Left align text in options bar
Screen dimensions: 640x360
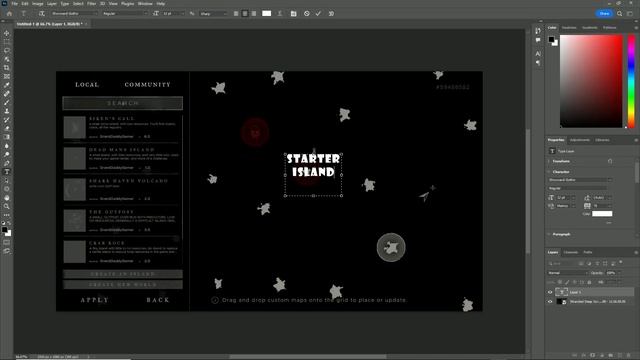click(236, 13)
